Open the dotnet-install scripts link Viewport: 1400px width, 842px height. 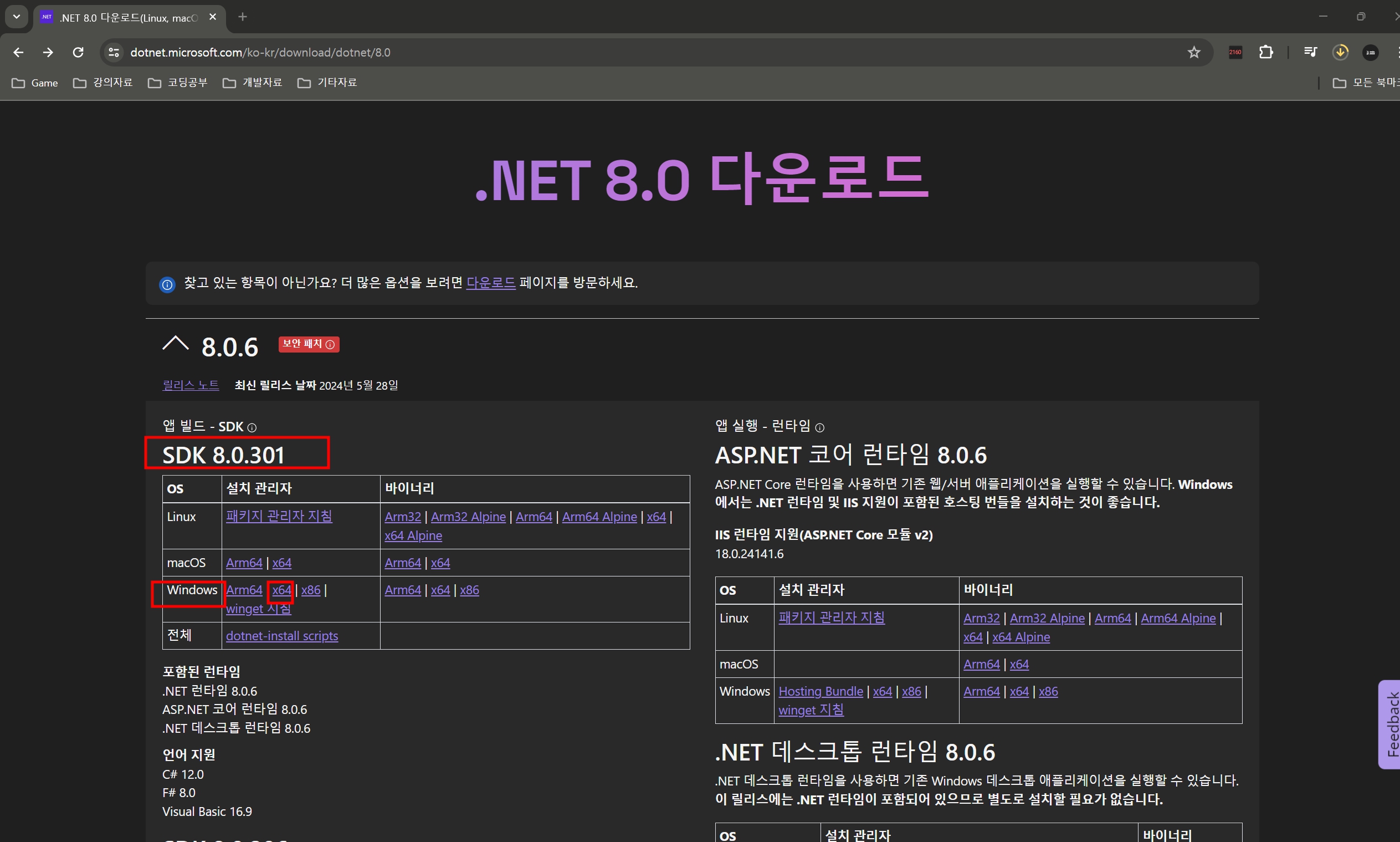[x=282, y=636]
